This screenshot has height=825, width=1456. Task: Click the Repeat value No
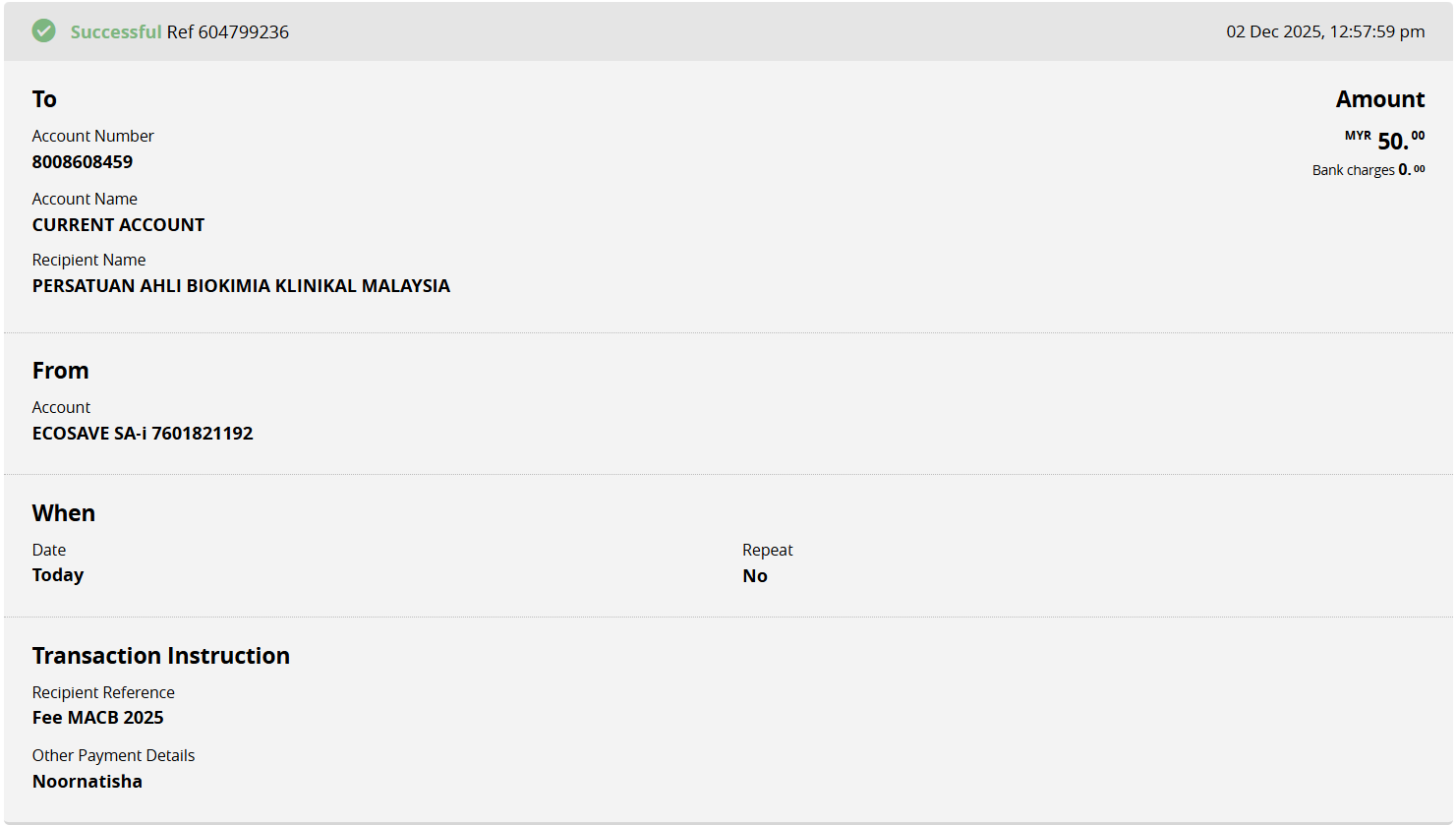[755, 576]
